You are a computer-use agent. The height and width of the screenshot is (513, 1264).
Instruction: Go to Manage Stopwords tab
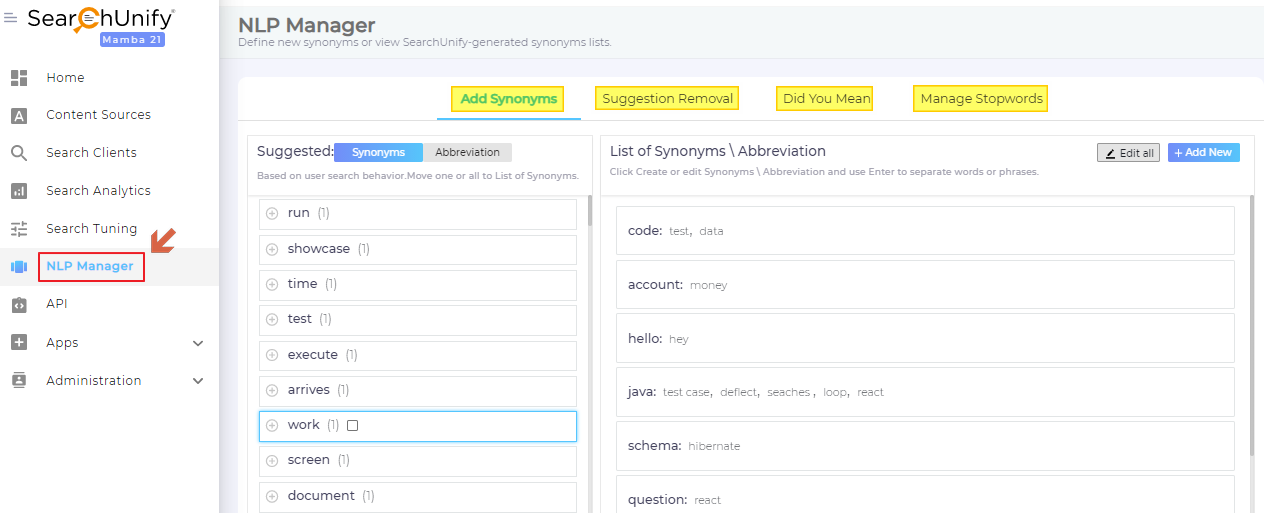[x=981, y=99]
